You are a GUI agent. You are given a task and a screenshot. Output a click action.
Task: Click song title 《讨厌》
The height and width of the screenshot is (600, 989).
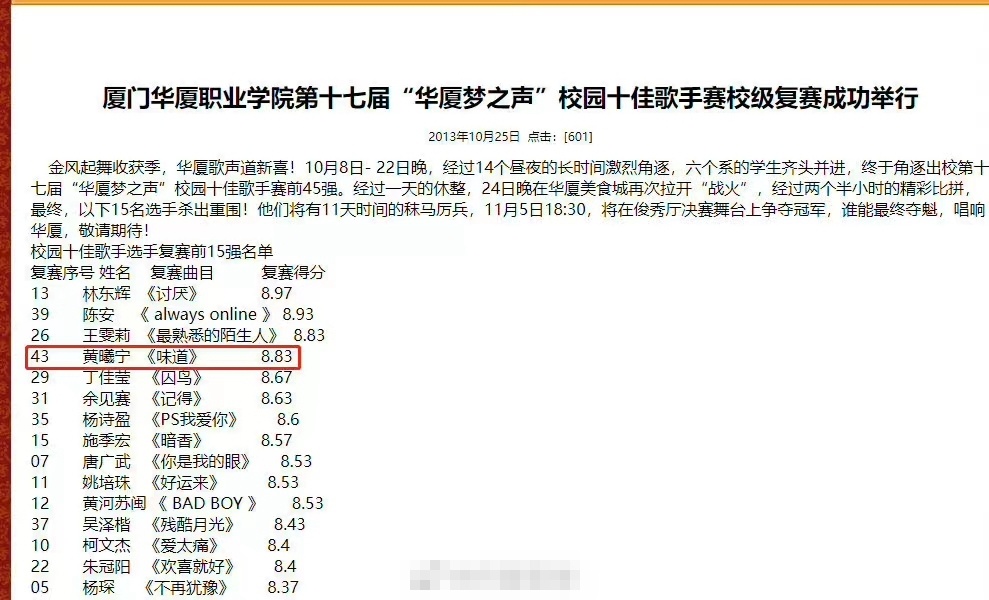(x=171, y=293)
